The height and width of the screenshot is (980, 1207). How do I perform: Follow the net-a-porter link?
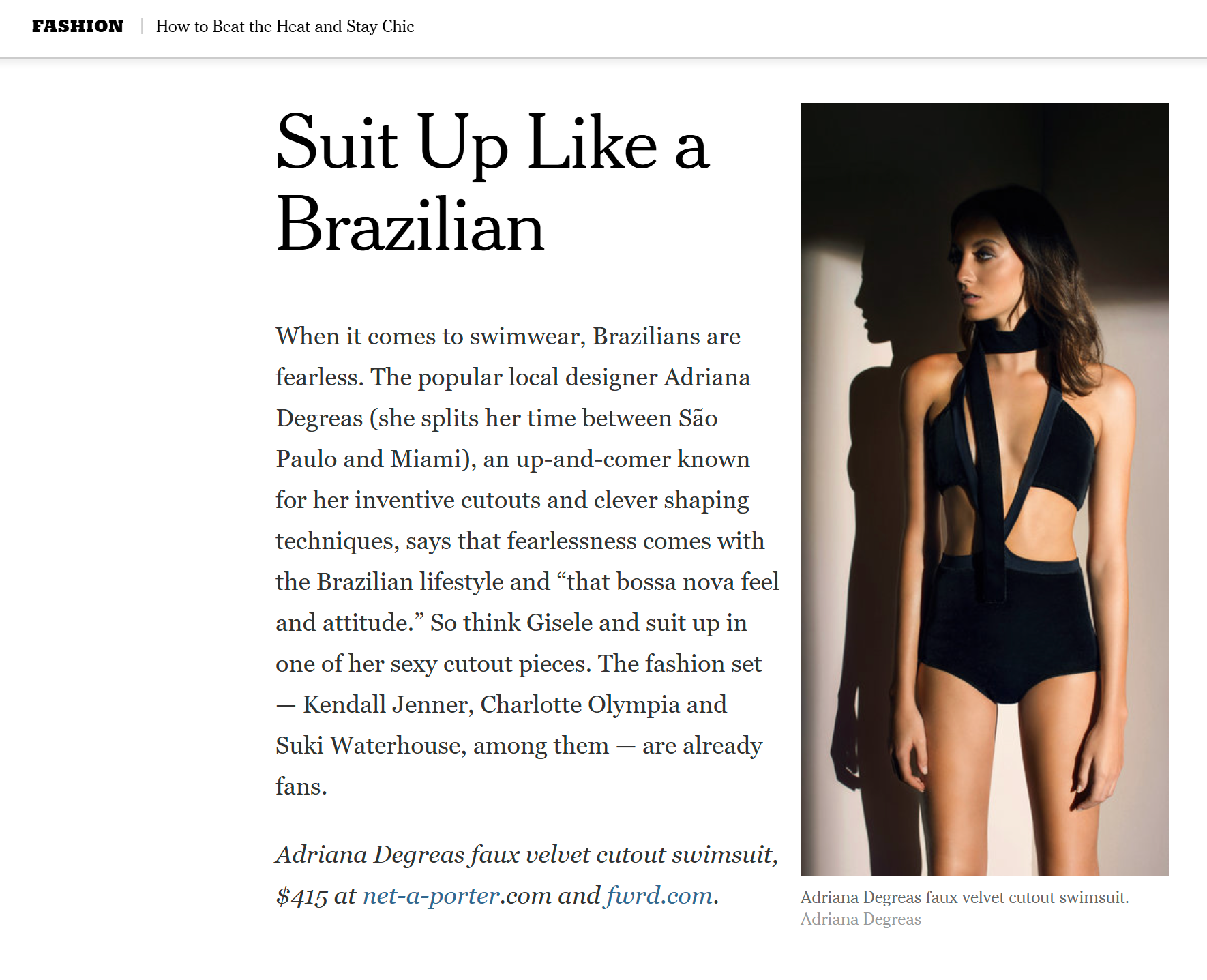coord(431,895)
